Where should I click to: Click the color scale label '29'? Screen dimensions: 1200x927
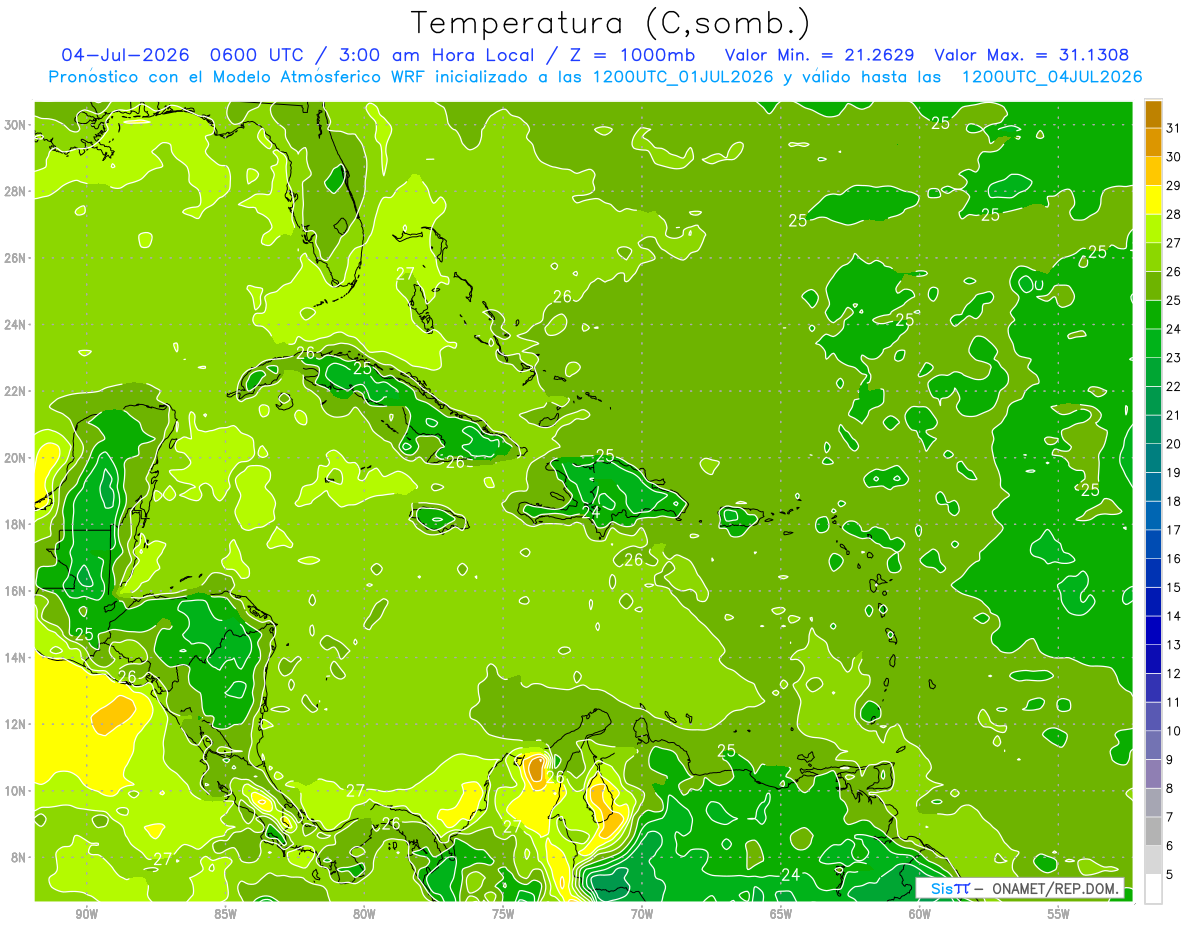coord(1173,185)
